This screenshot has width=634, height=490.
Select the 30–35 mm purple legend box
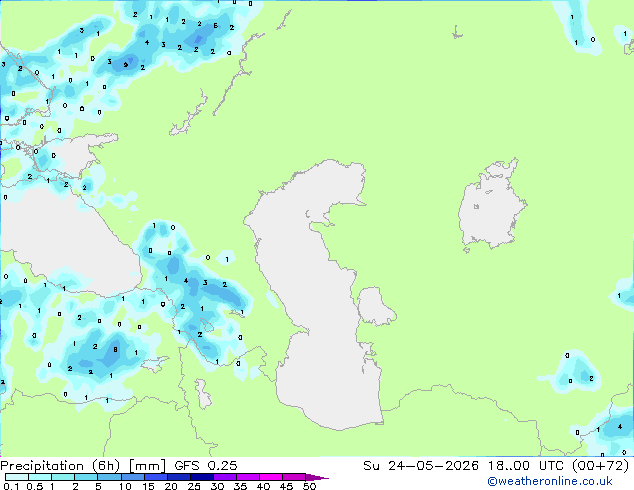224,477
